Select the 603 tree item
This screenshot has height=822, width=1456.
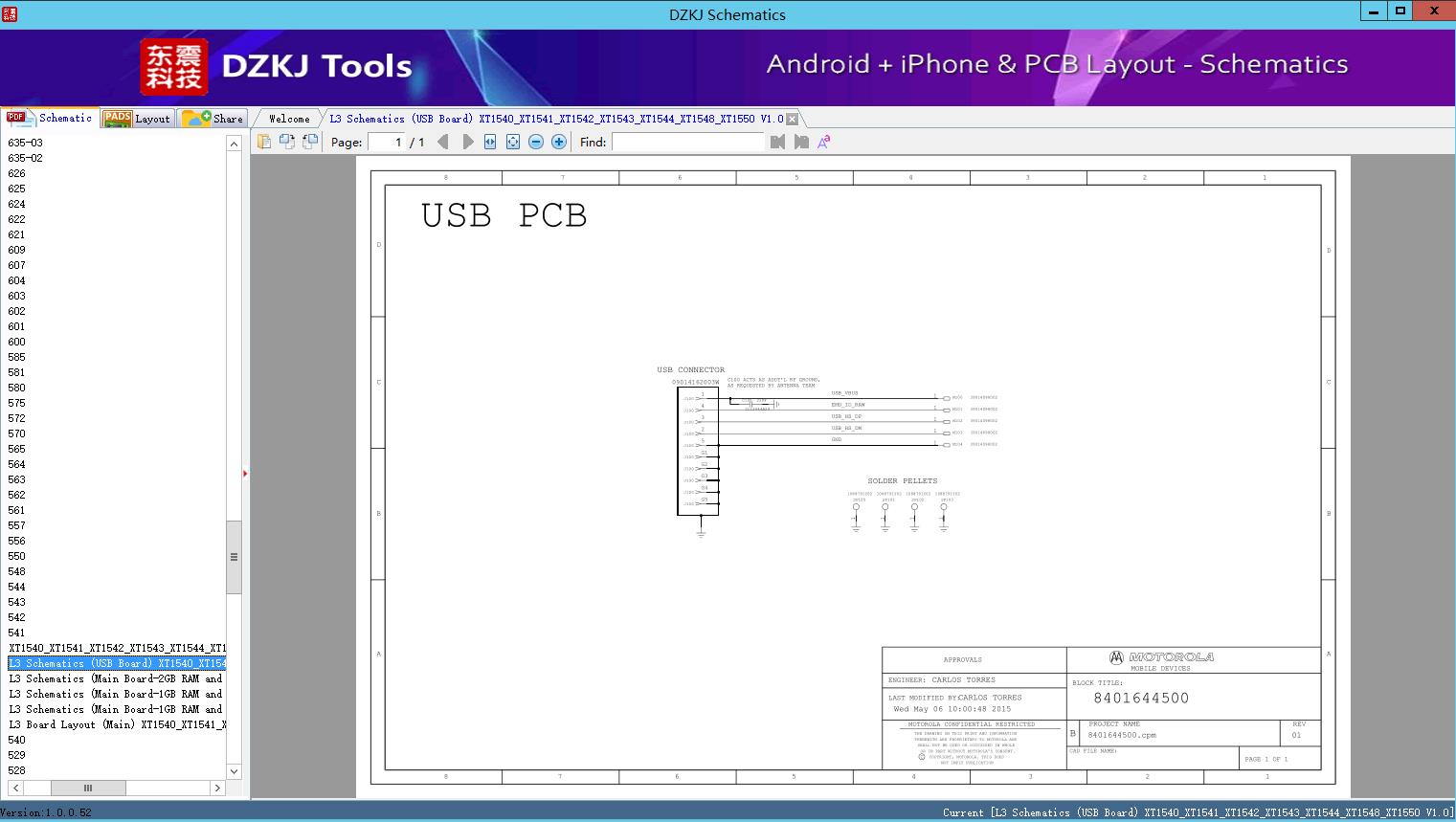[16, 296]
